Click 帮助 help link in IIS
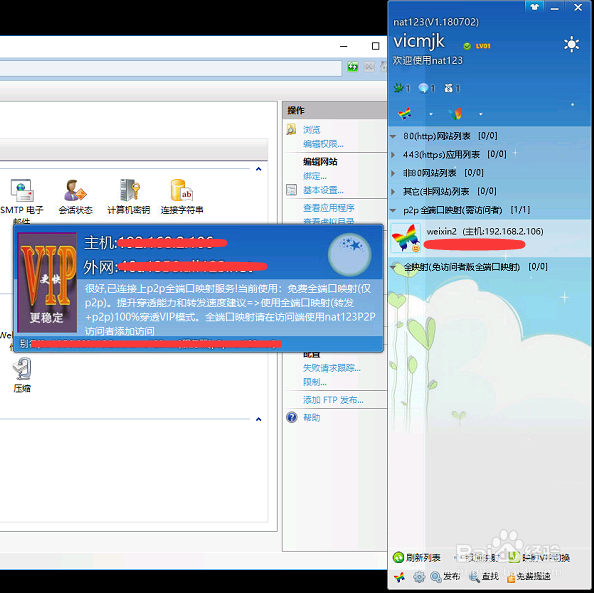The width and height of the screenshot is (594, 593). click(311, 418)
